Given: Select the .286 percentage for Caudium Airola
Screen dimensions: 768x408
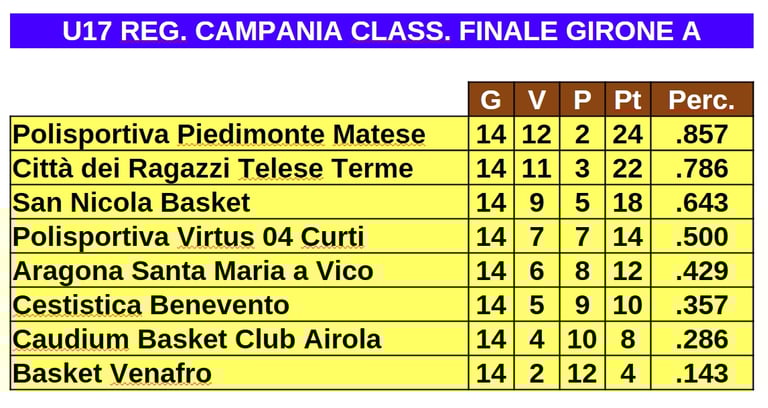Looking at the screenshot, I should pyautogui.click(x=701, y=339).
